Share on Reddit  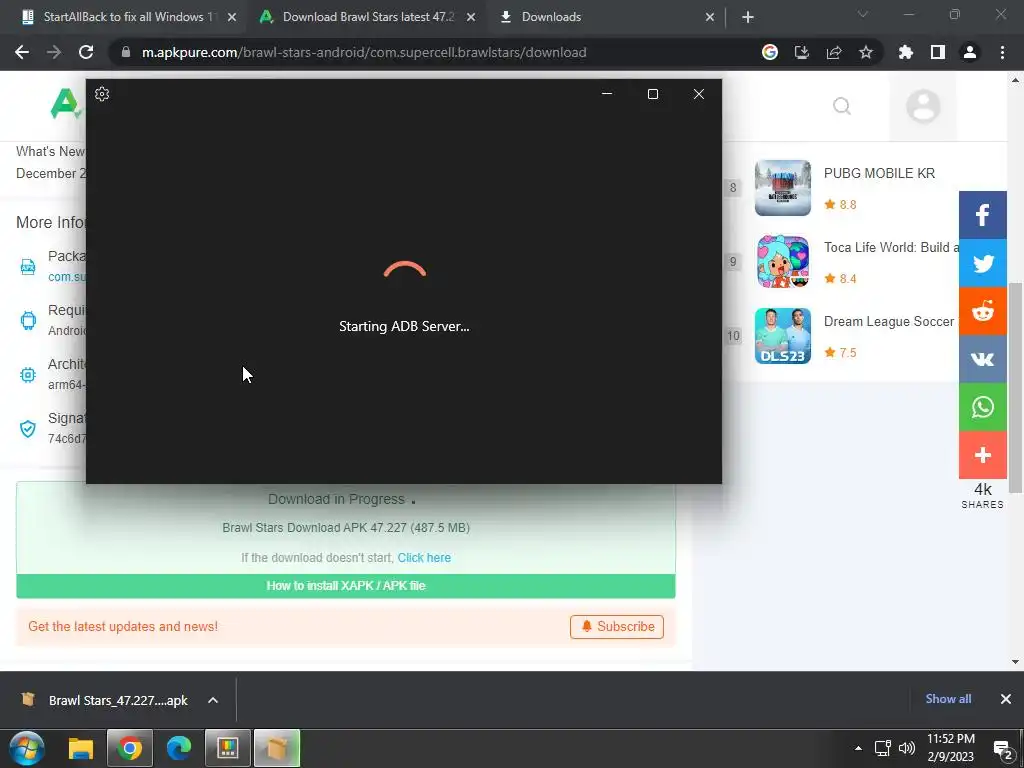click(x=983, y=311)
